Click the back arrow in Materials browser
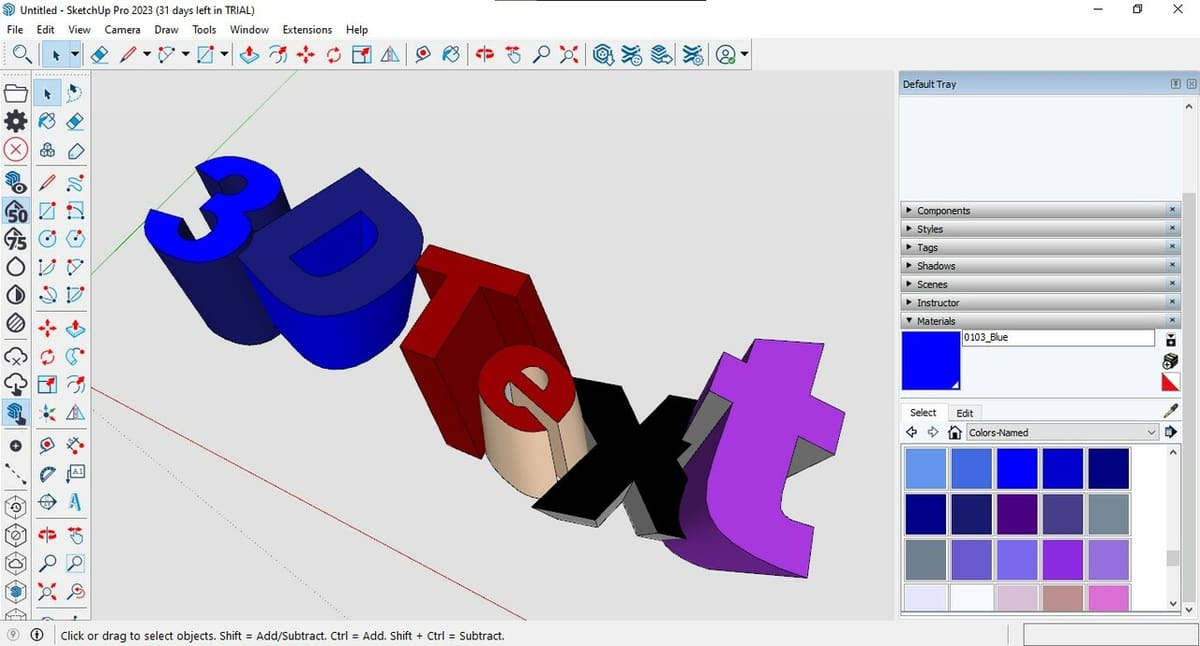The image size is (1200, 646). click(x=912, y=433)
